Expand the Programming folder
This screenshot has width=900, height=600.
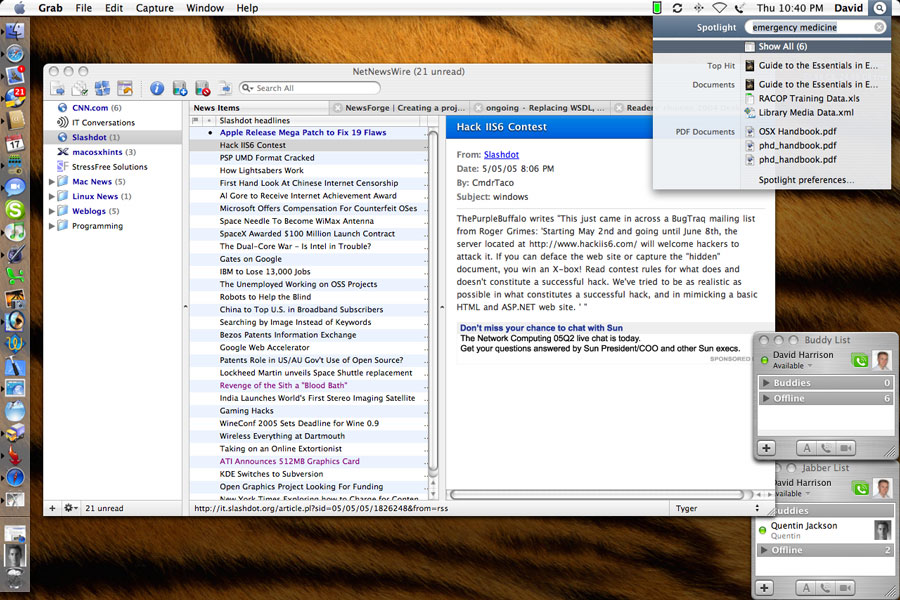[x=52, y=226]
